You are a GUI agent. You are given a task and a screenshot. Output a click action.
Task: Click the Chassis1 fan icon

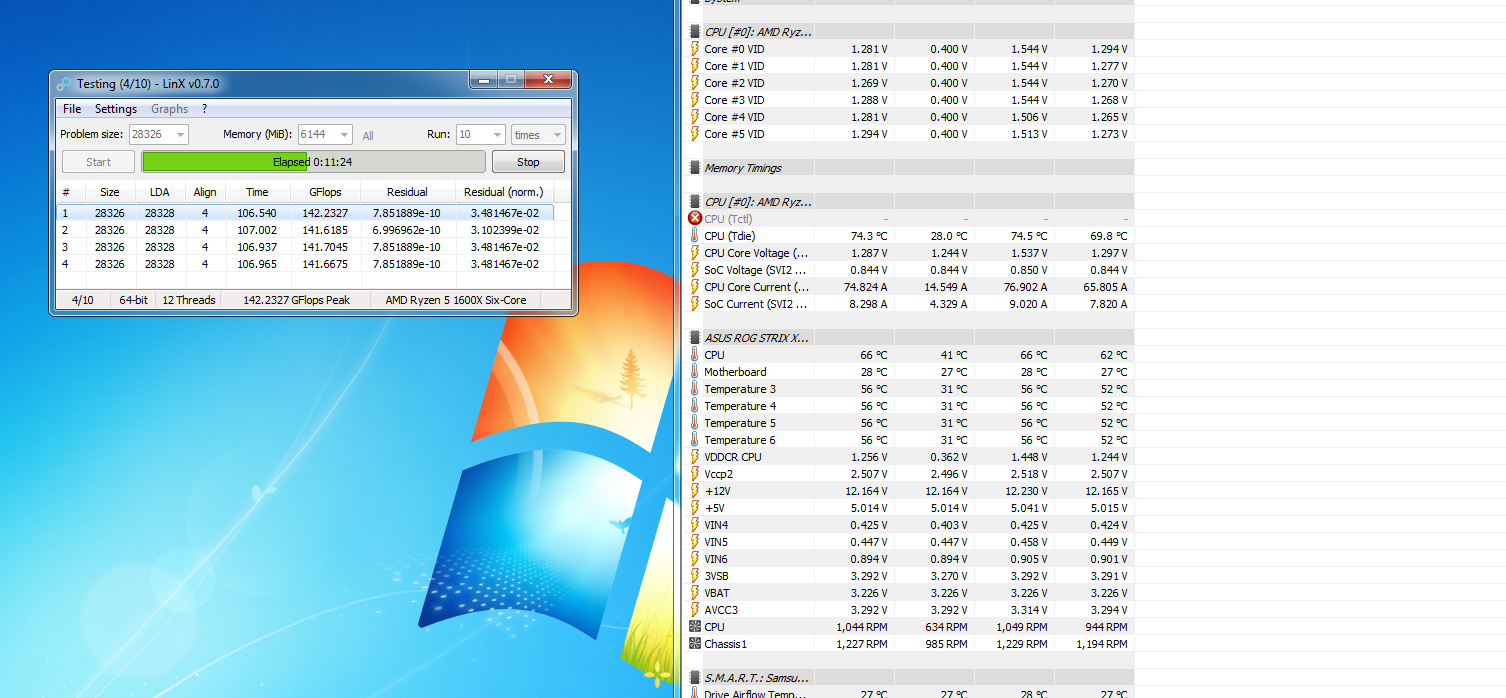tap(695, 644)
